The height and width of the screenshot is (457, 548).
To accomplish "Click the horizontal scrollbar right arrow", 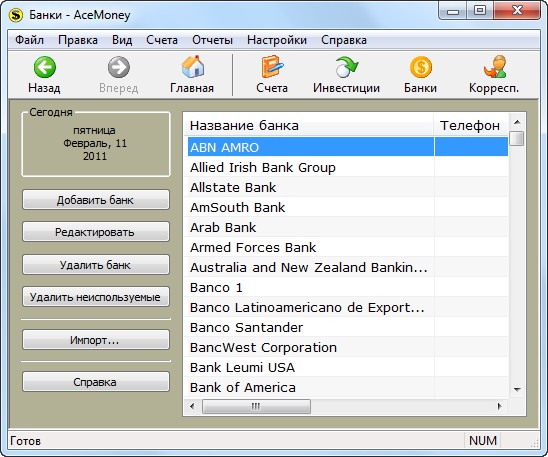I will tap(500, 406).
